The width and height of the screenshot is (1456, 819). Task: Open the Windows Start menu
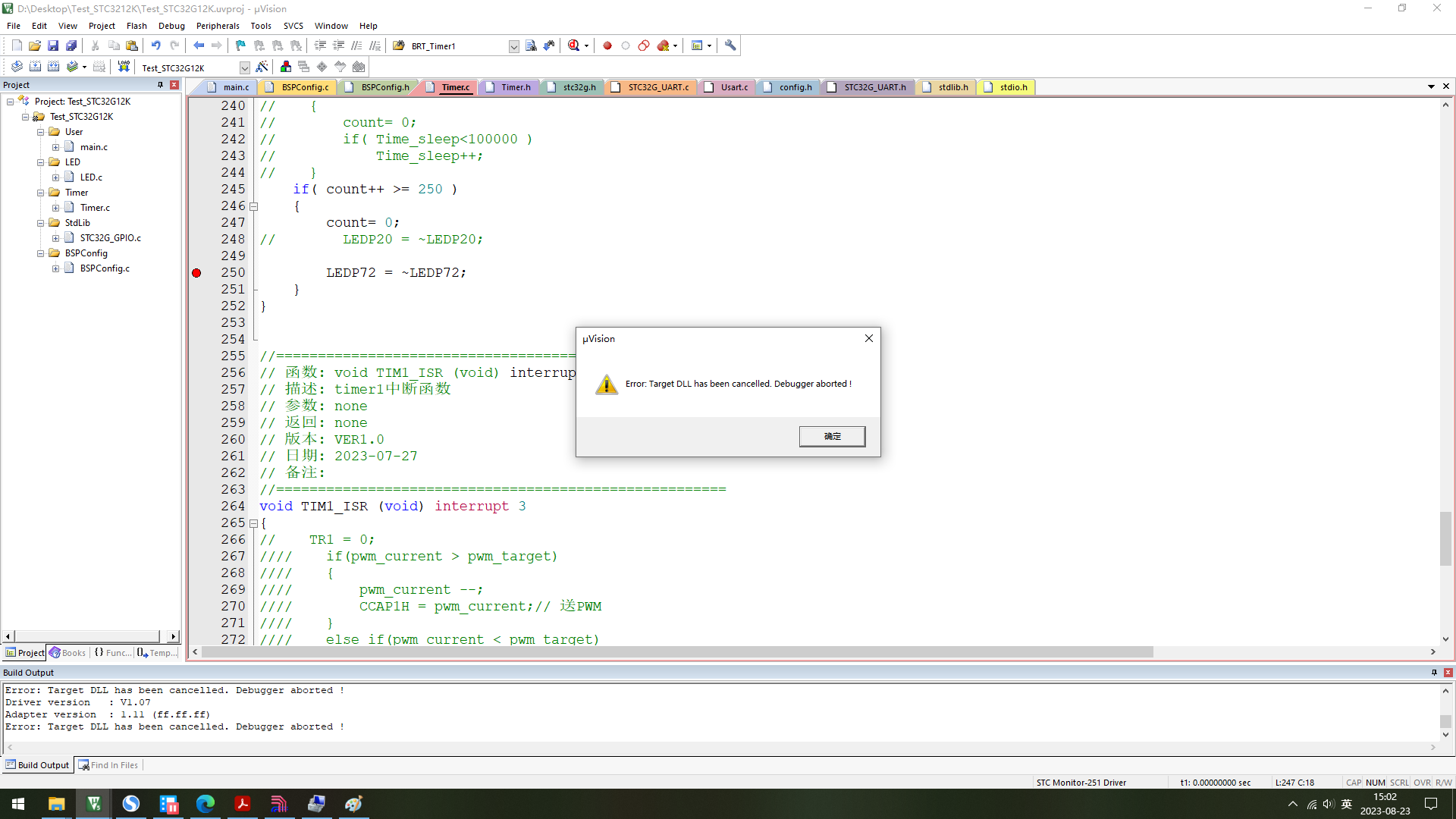18,804
